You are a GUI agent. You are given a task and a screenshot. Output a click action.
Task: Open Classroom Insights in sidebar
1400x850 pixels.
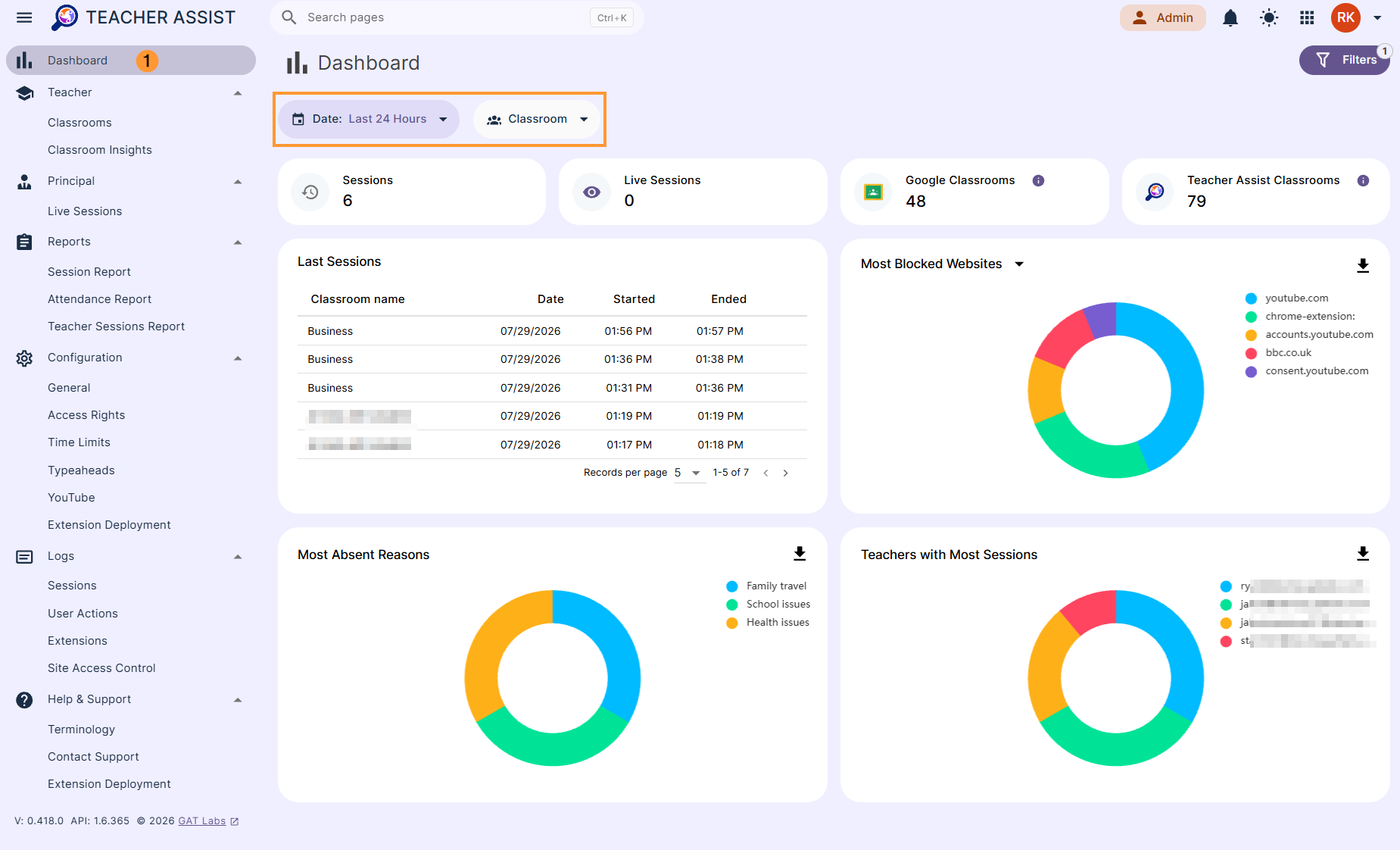click(x=100, y=150)
